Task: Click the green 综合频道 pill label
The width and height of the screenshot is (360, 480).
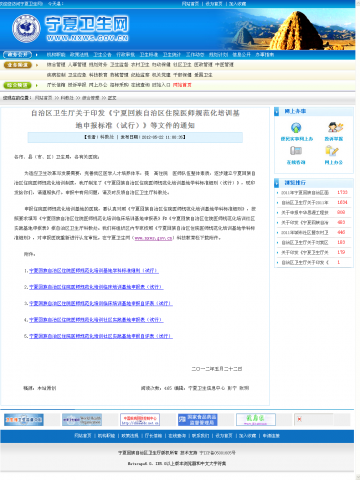Action: 18,85
